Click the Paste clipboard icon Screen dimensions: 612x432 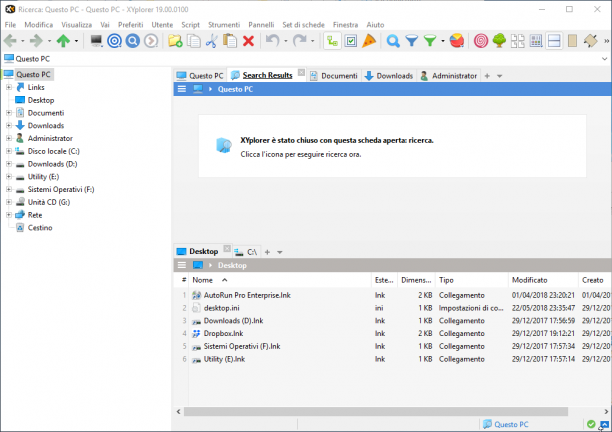[x=230, y=41]
